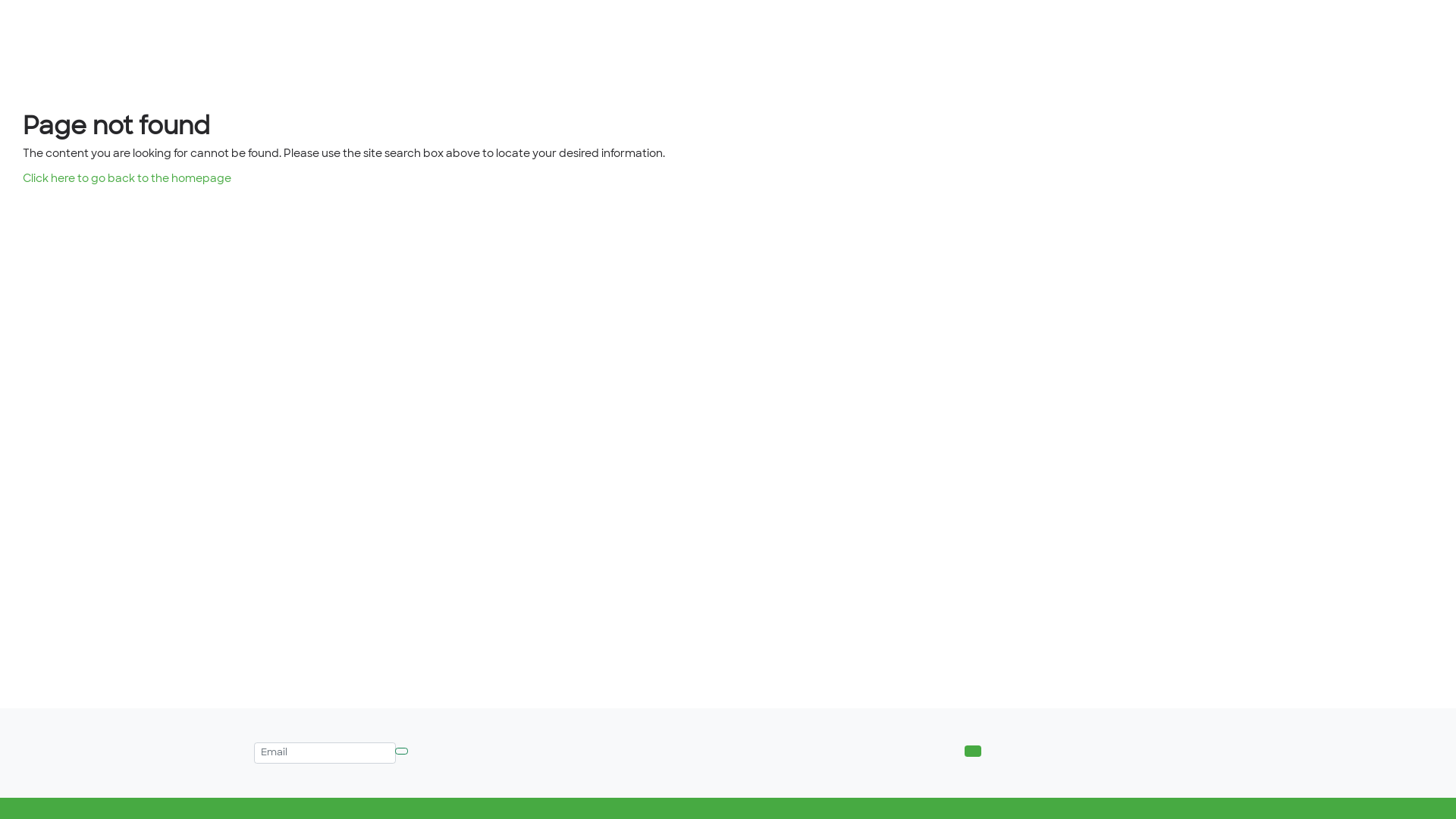Click the solid green footer button
The height and width of the screenshot is (819, 1456).
tap(973, 751)
